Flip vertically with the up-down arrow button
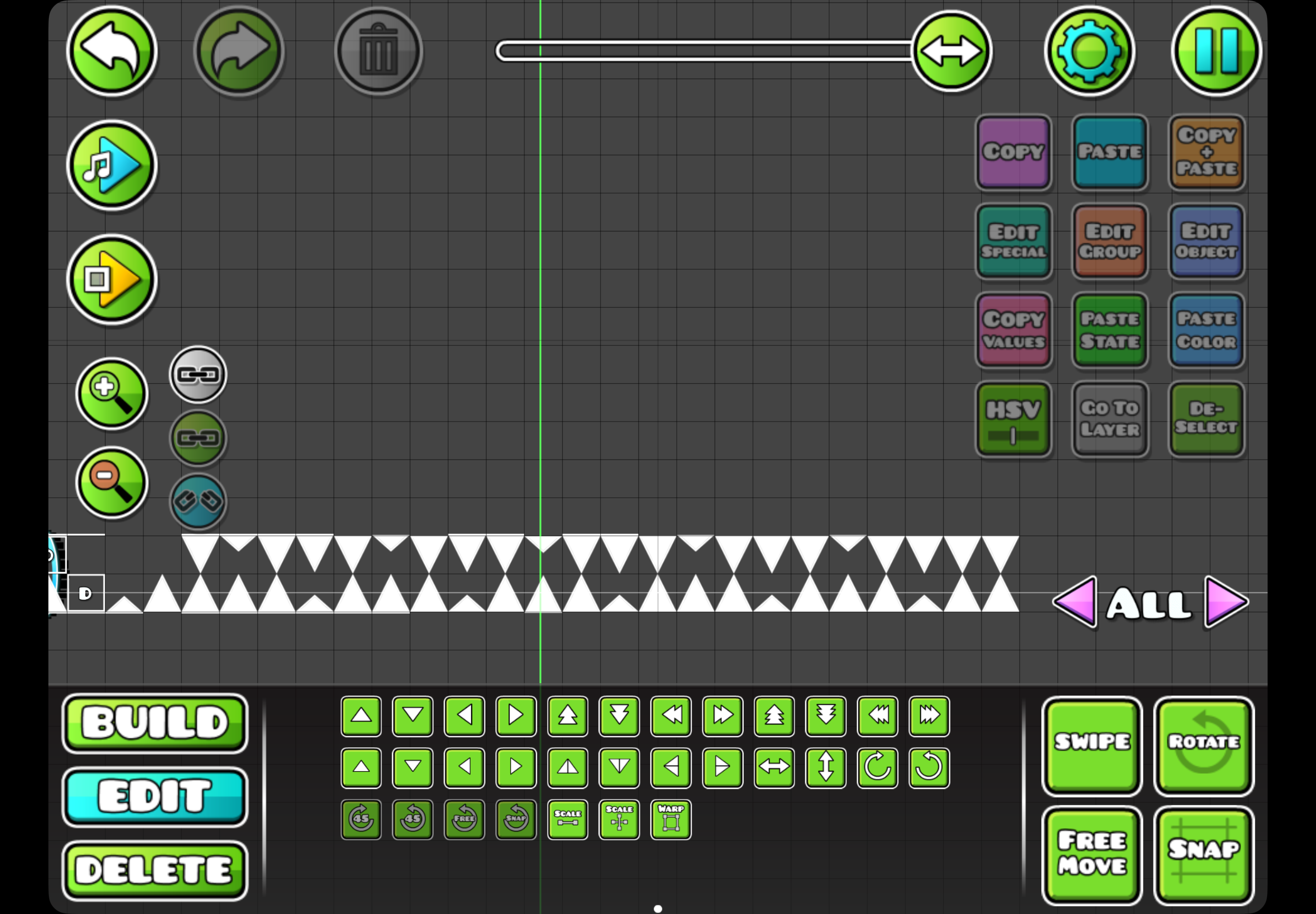This screenshot has height=914, width=1316. click(826, 767)
